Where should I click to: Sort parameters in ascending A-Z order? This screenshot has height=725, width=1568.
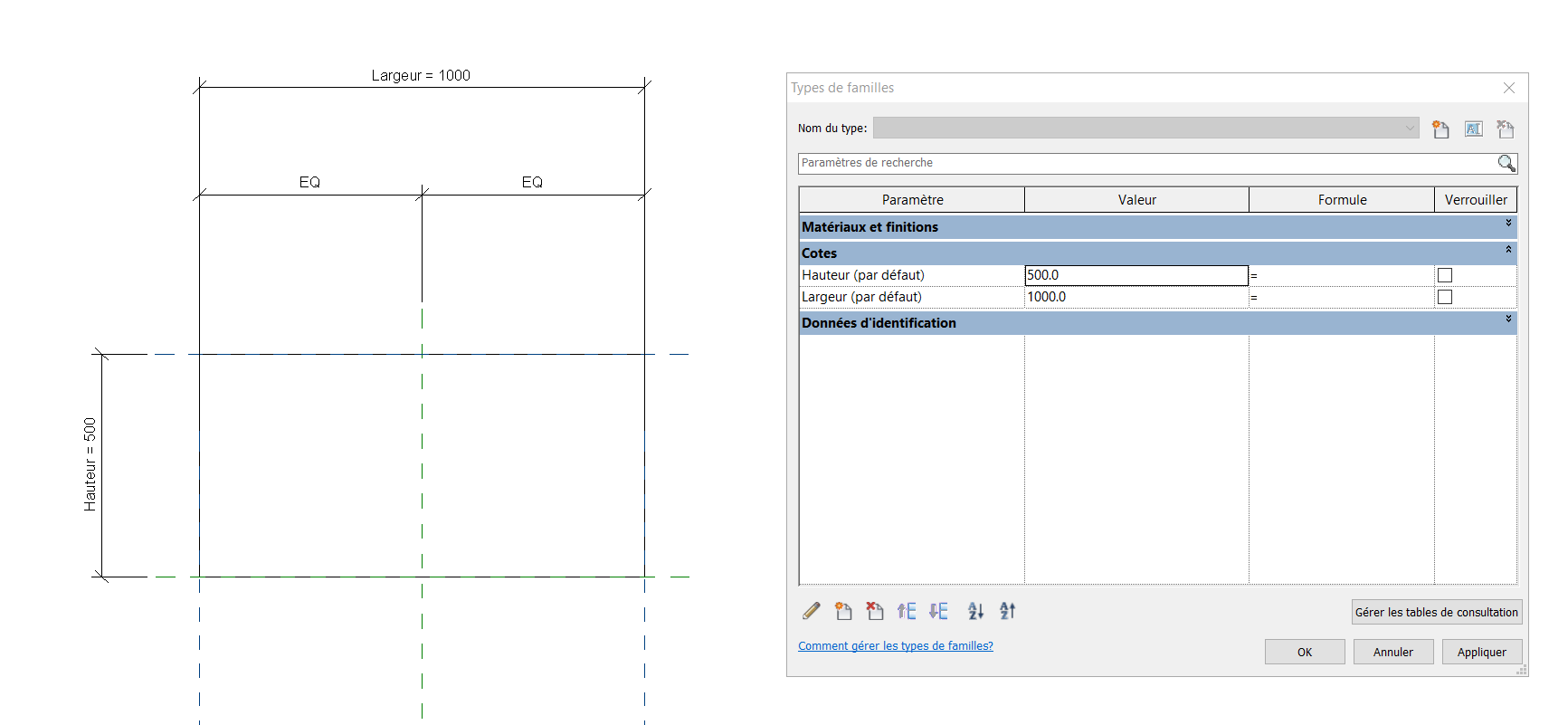pos(975,612)
